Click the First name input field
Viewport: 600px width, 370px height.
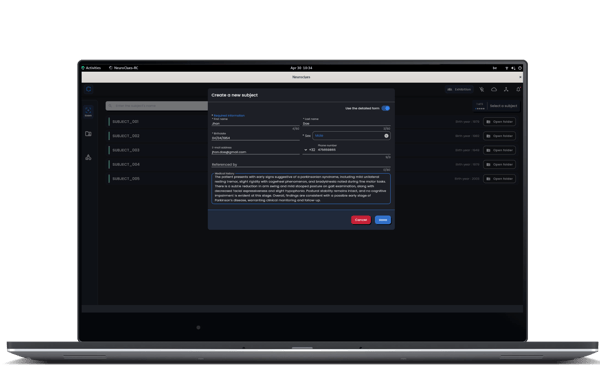pyautogui.click(x=256, y=122)
